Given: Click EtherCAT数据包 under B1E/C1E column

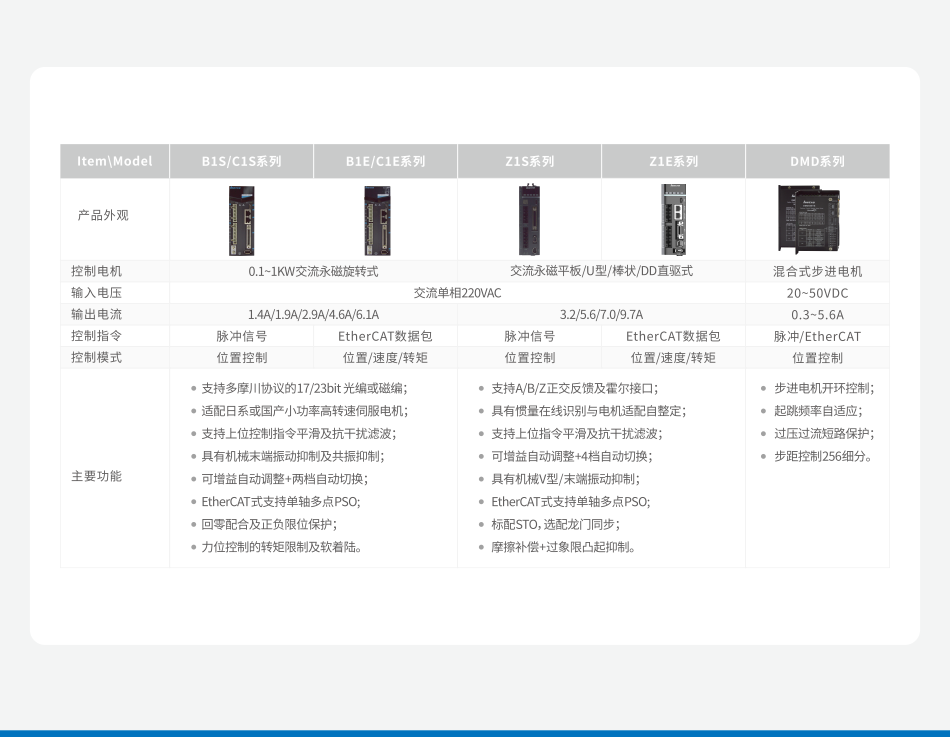Looking at the screenshot, I should pos(385,336).
